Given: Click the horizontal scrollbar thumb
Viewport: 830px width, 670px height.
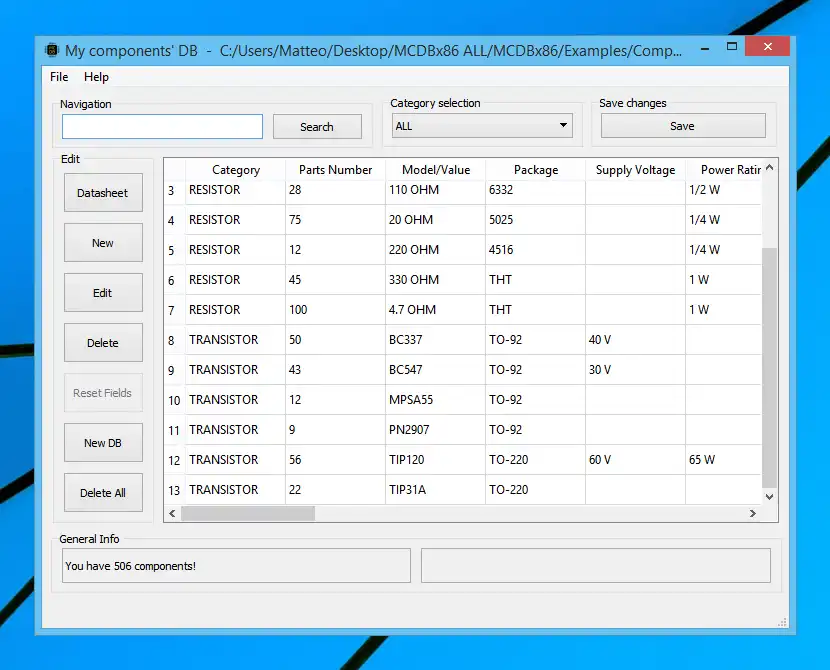Looking at the screenshot, I should coord(248,513).
